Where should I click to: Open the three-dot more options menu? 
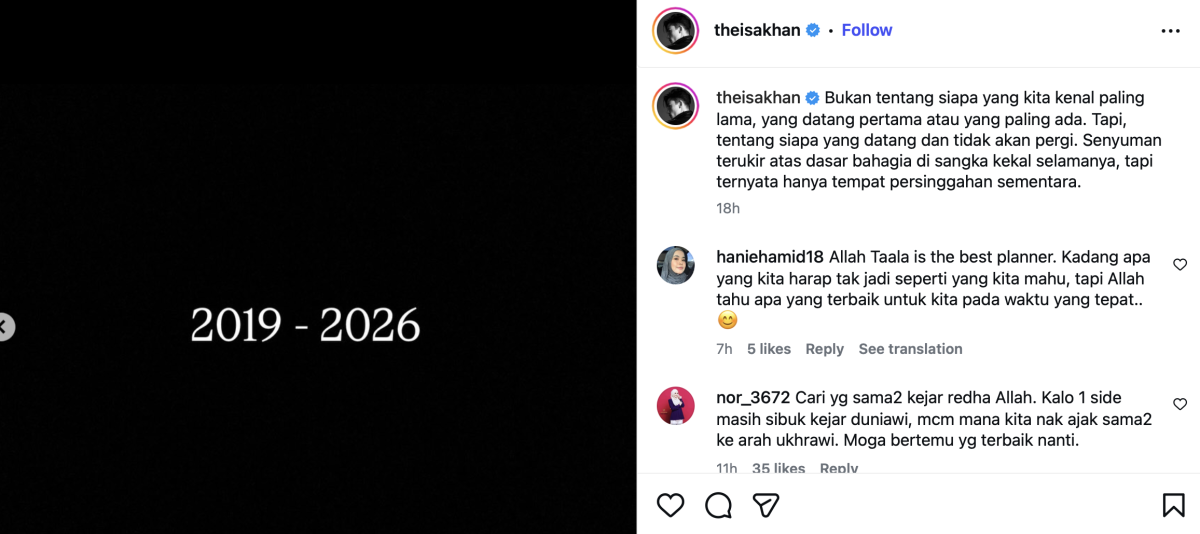(1170, 31)
